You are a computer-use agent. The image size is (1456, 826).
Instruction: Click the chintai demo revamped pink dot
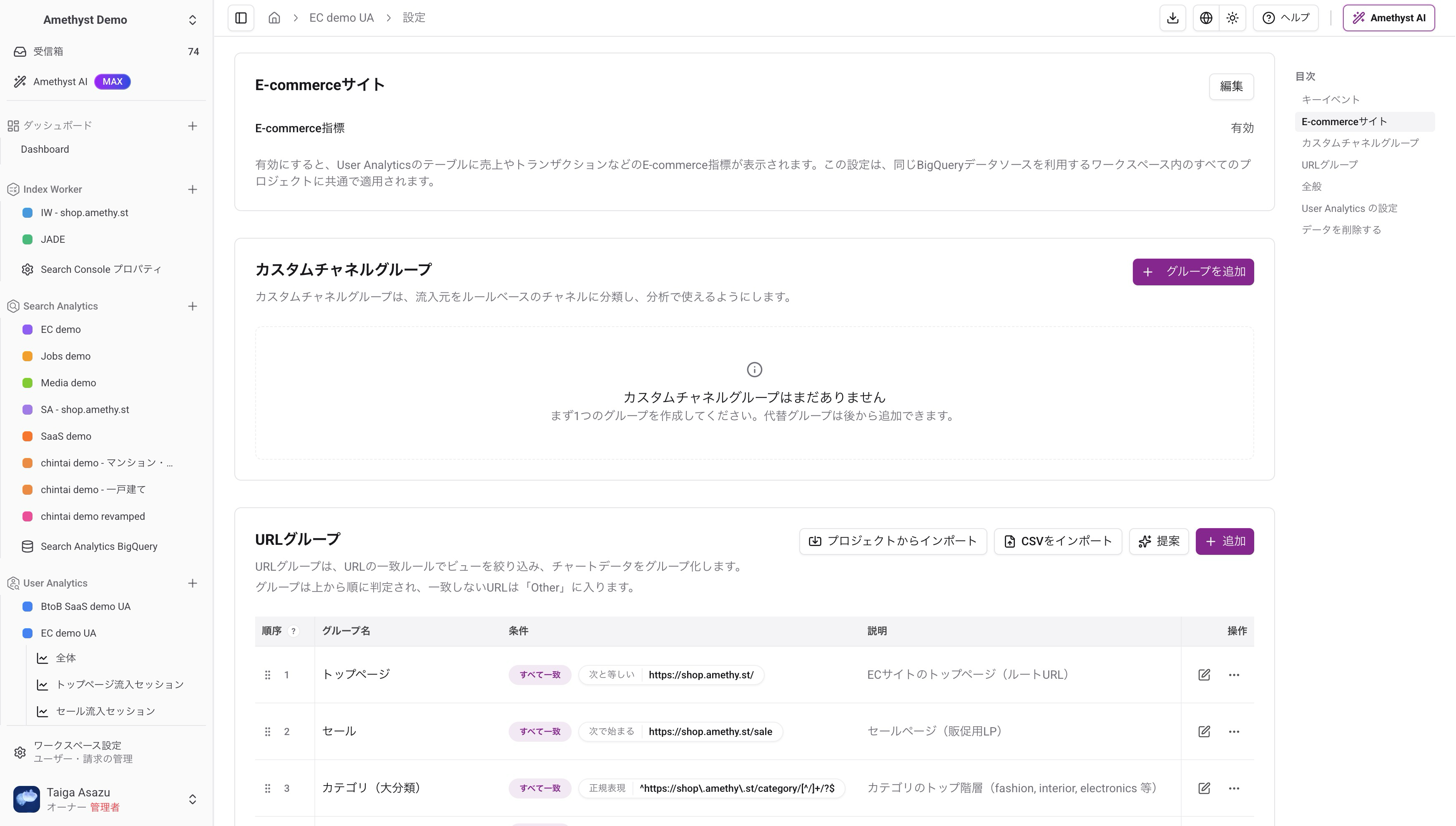pyautogui.click(x=27, y=516)
